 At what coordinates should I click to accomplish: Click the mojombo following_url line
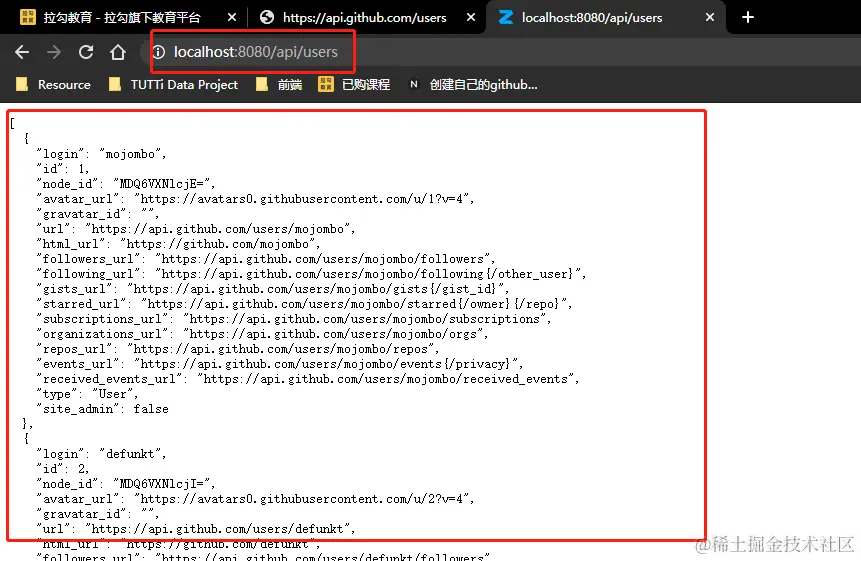point(311,274)
